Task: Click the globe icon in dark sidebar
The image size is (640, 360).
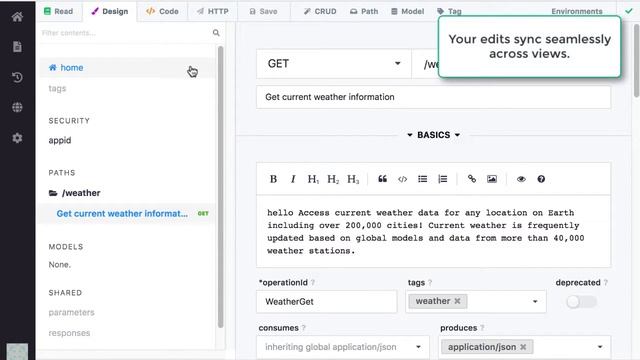Action: coord(17,107)
